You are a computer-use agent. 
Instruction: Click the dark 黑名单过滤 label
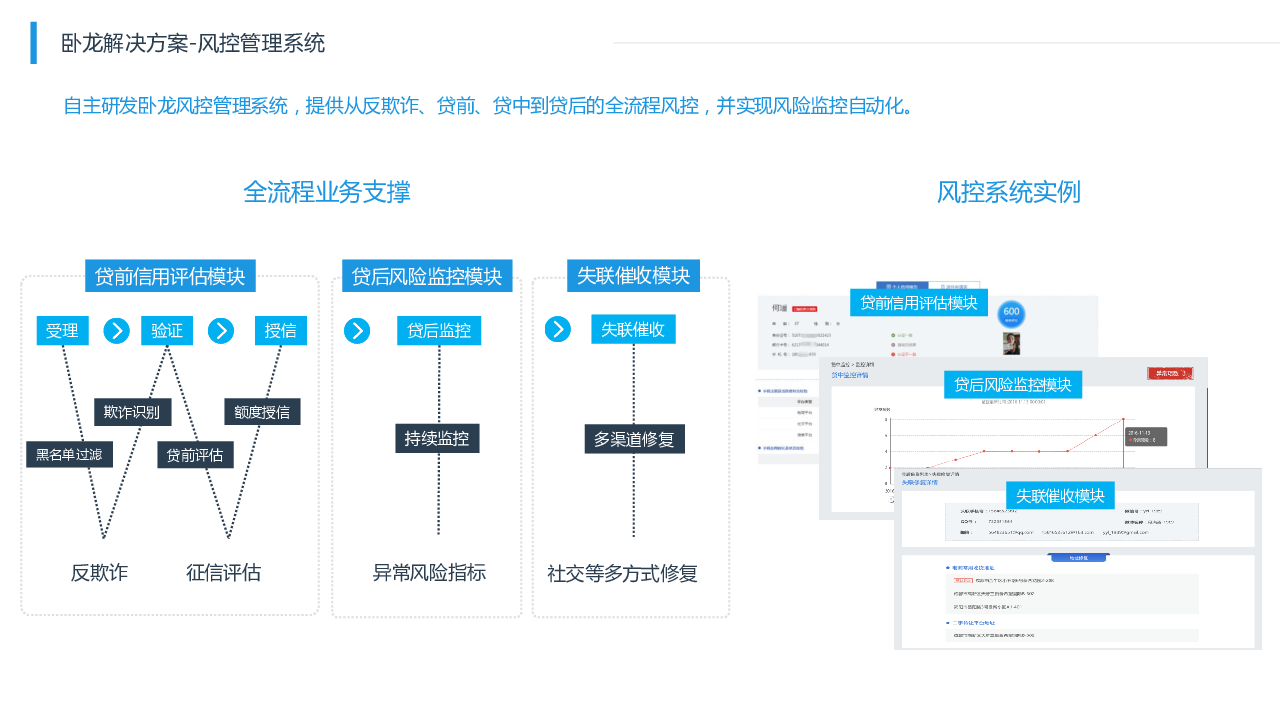[x=69, y=455]
